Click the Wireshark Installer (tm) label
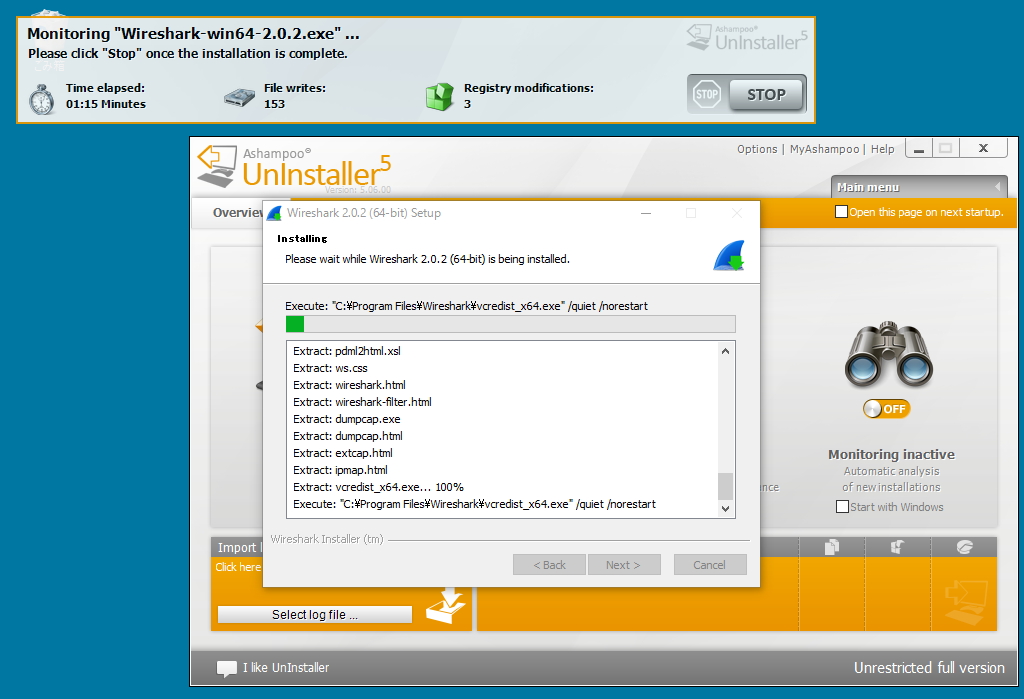 pos(327,539)
